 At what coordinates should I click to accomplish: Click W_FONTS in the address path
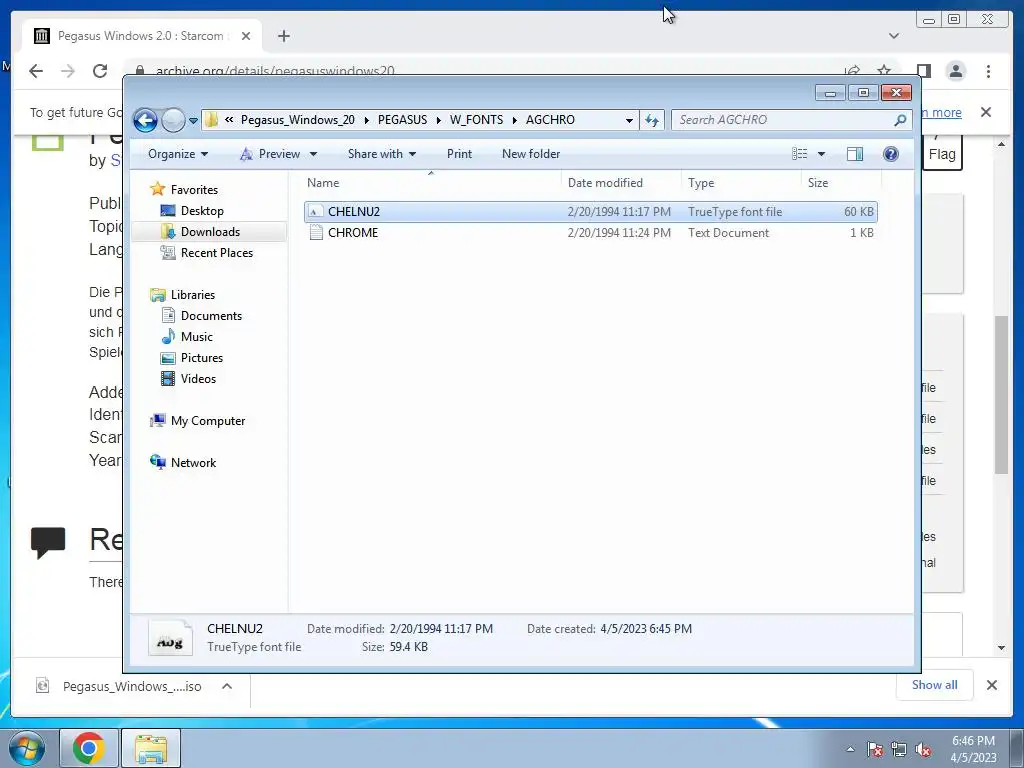(476, 120)
